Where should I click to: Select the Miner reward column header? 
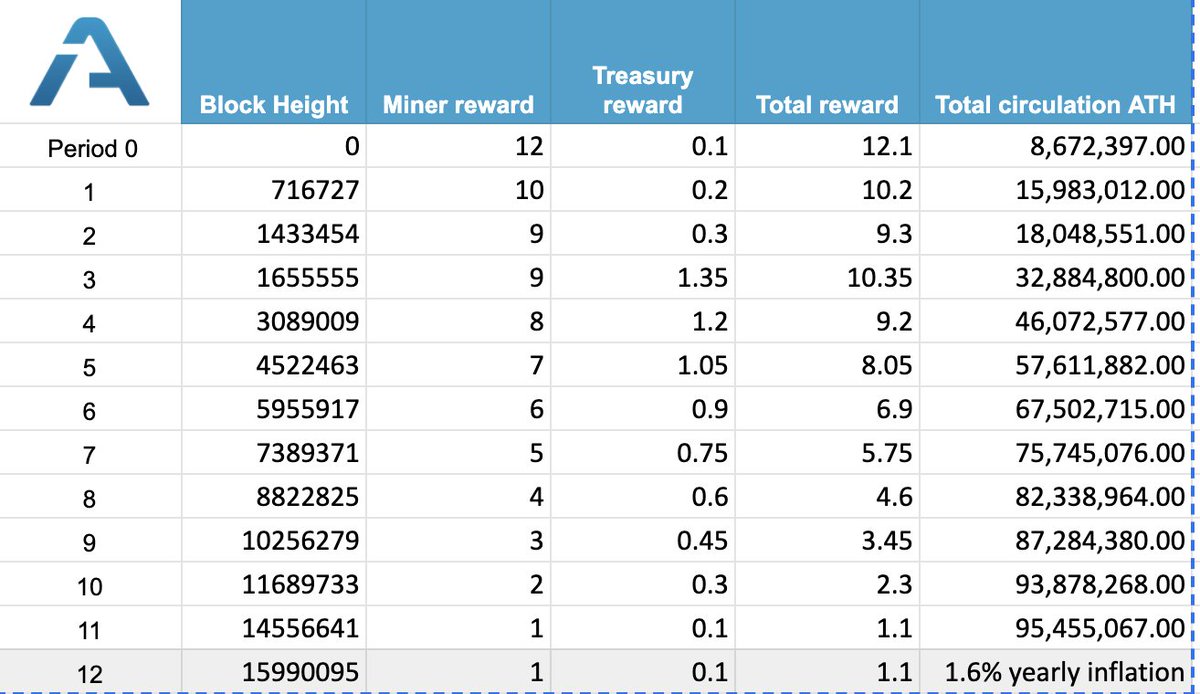[458, 62]
